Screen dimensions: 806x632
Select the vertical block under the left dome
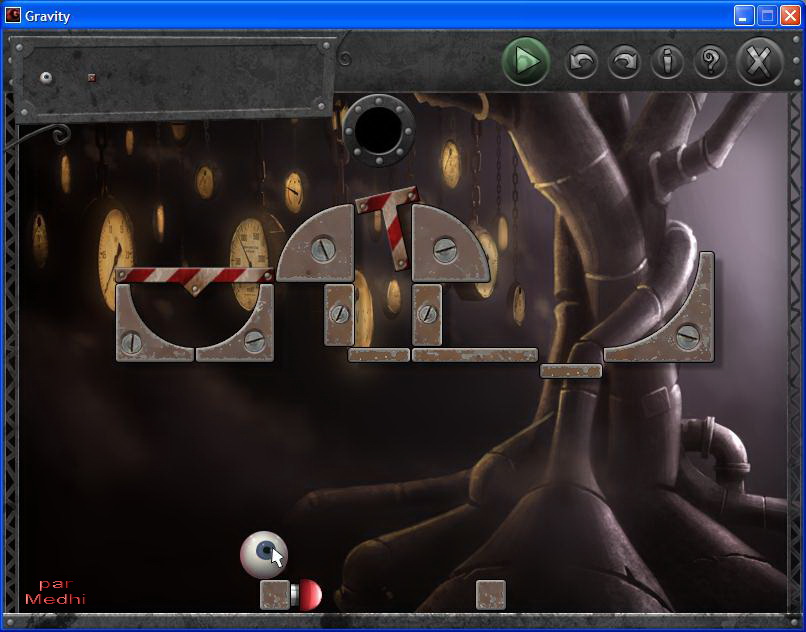point(339,315)
